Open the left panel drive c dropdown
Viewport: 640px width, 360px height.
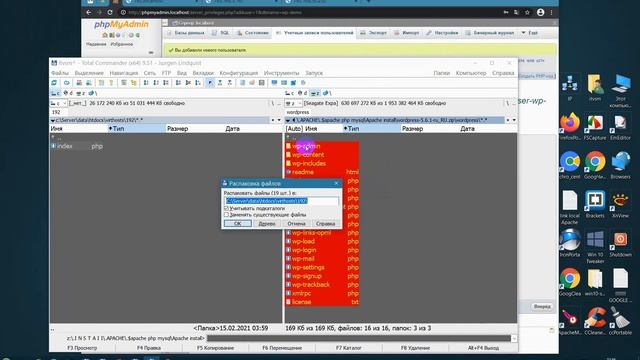(x=59, y=104)
